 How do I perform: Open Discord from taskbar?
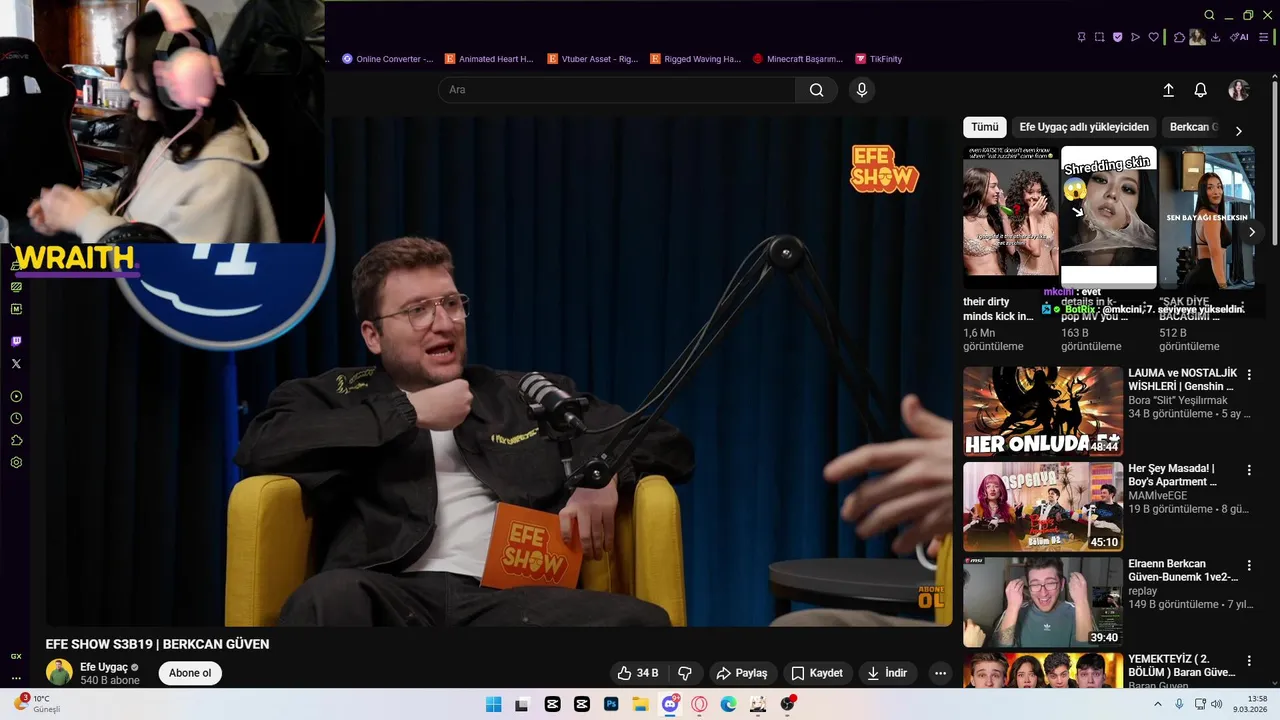tap(670, 704)
